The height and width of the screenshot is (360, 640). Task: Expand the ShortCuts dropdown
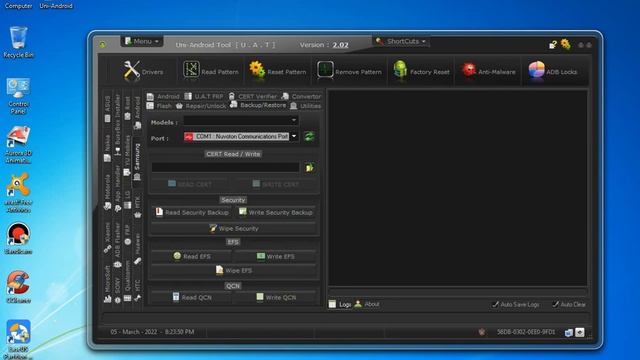tap(401, 41)
